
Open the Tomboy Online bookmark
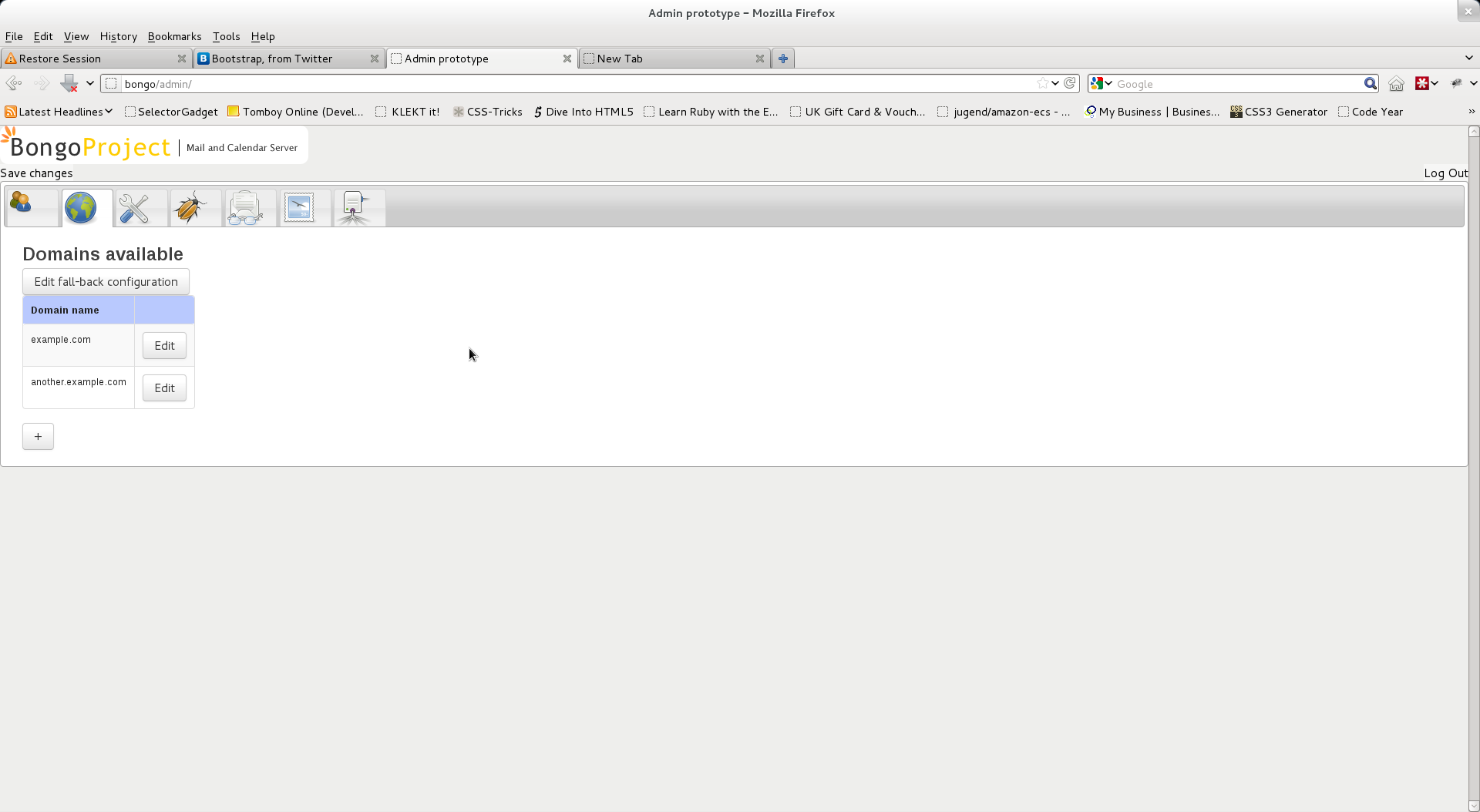[x=295, y=112]
